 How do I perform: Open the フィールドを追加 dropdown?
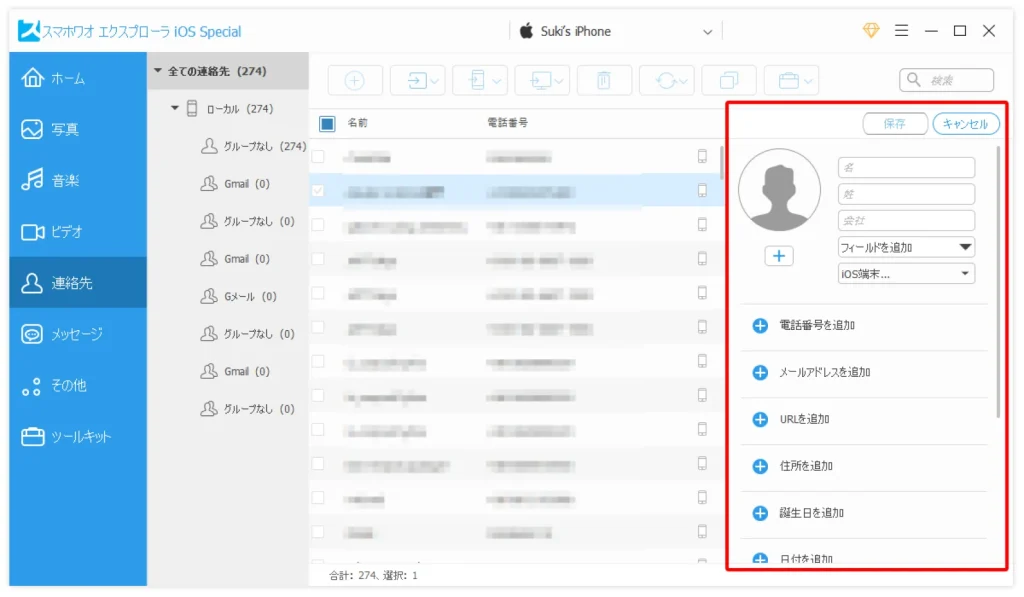(x=906, y=247)
